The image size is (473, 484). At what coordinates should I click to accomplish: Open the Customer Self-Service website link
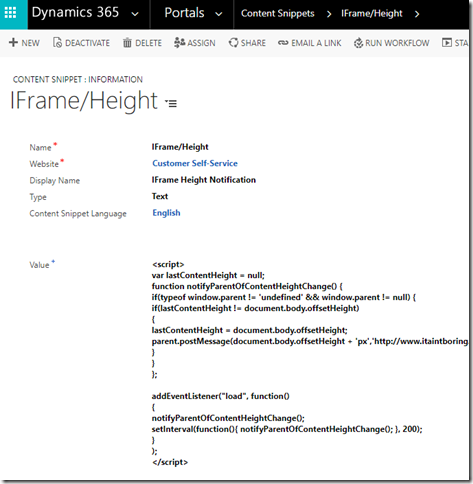pyautogui.click(x=195, y=163)
